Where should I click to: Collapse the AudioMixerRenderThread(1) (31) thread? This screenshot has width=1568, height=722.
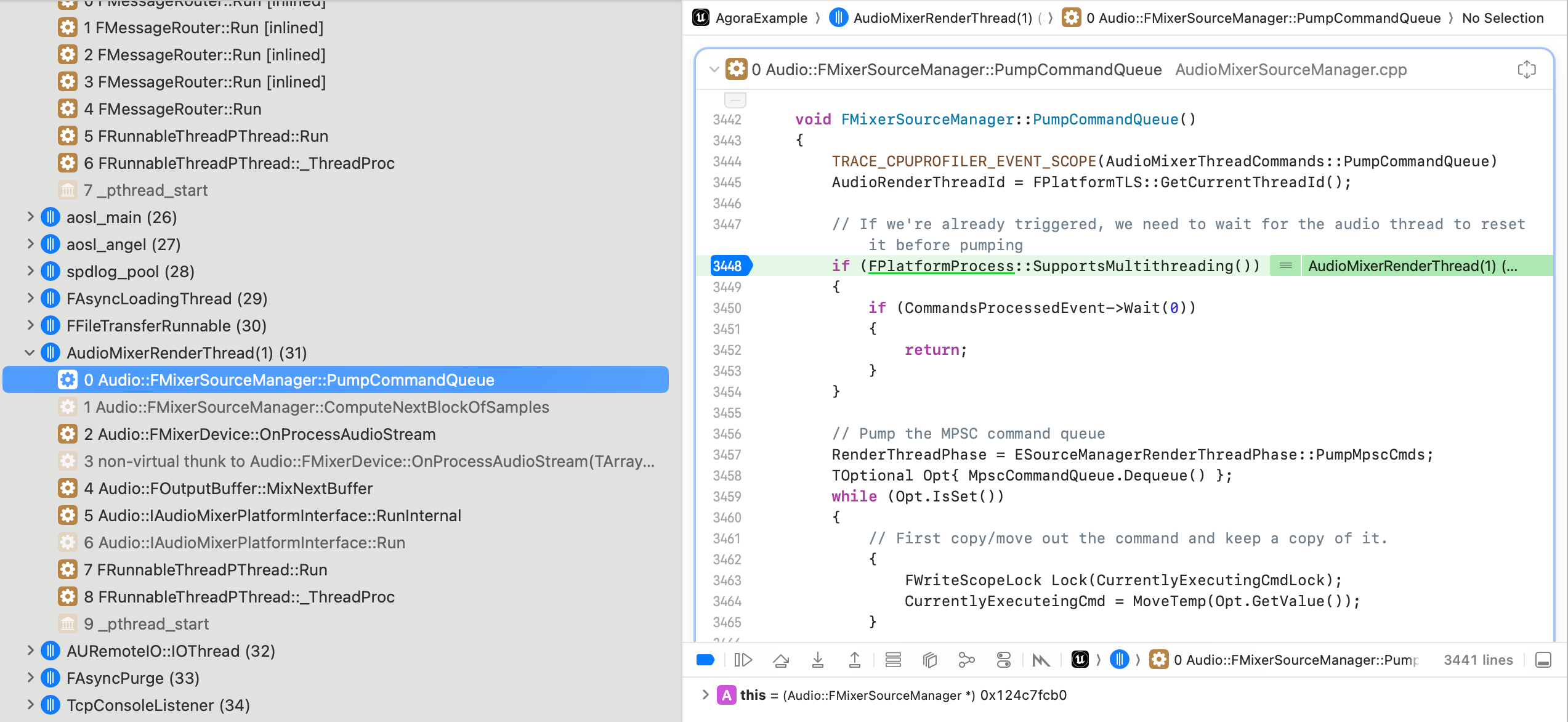point(29,353)
